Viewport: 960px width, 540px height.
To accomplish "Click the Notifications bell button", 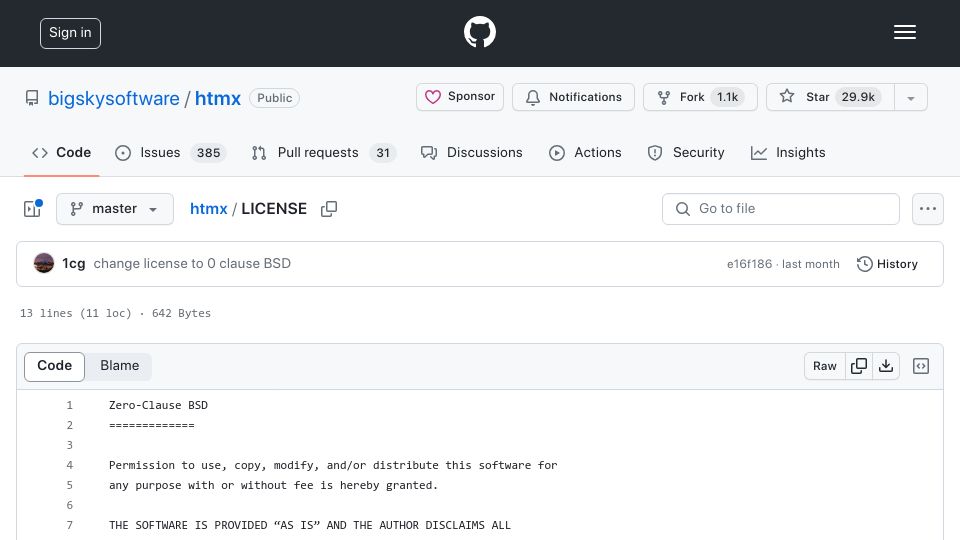I will (573, 97).
